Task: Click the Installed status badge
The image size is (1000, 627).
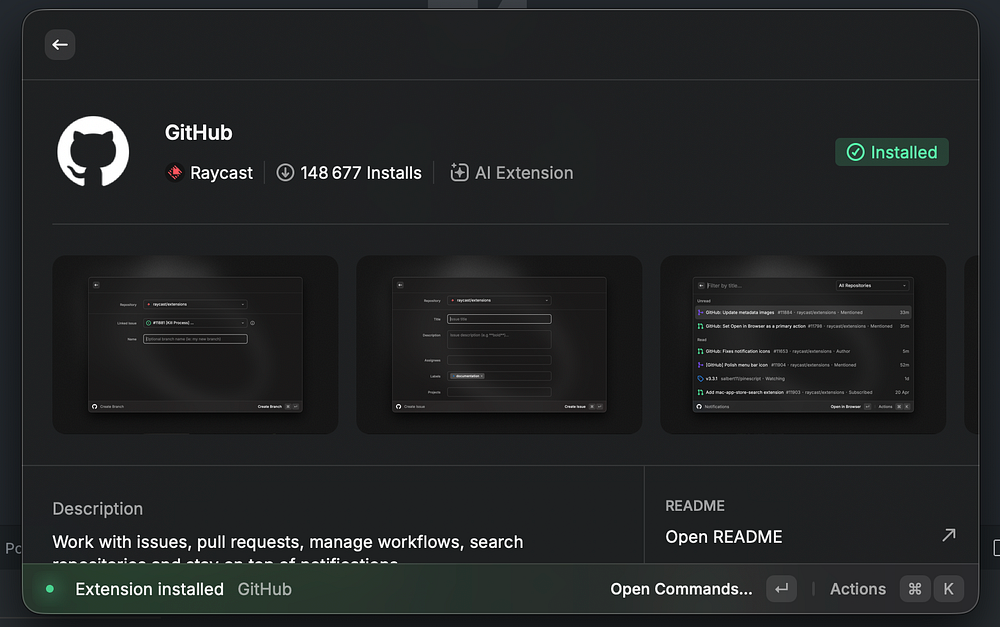Action: tap(892, 152)
